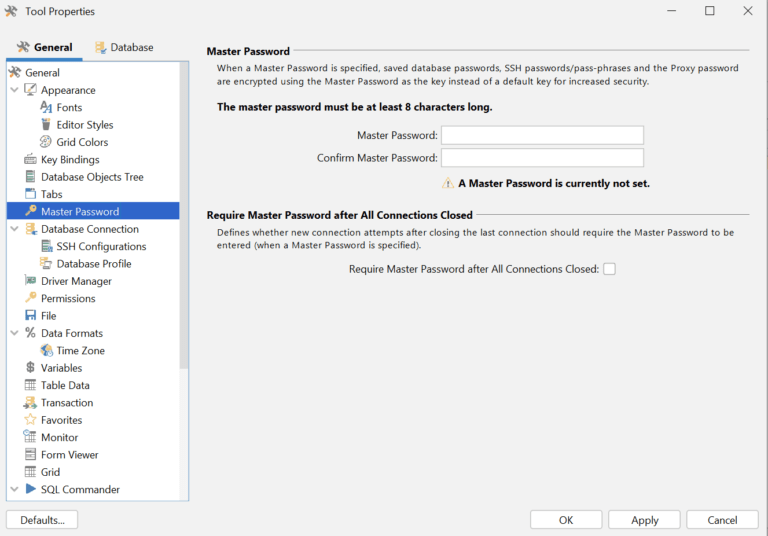Click the Database Objects Tree icon
Screen dimensions: 768x536
pos(30,177)
